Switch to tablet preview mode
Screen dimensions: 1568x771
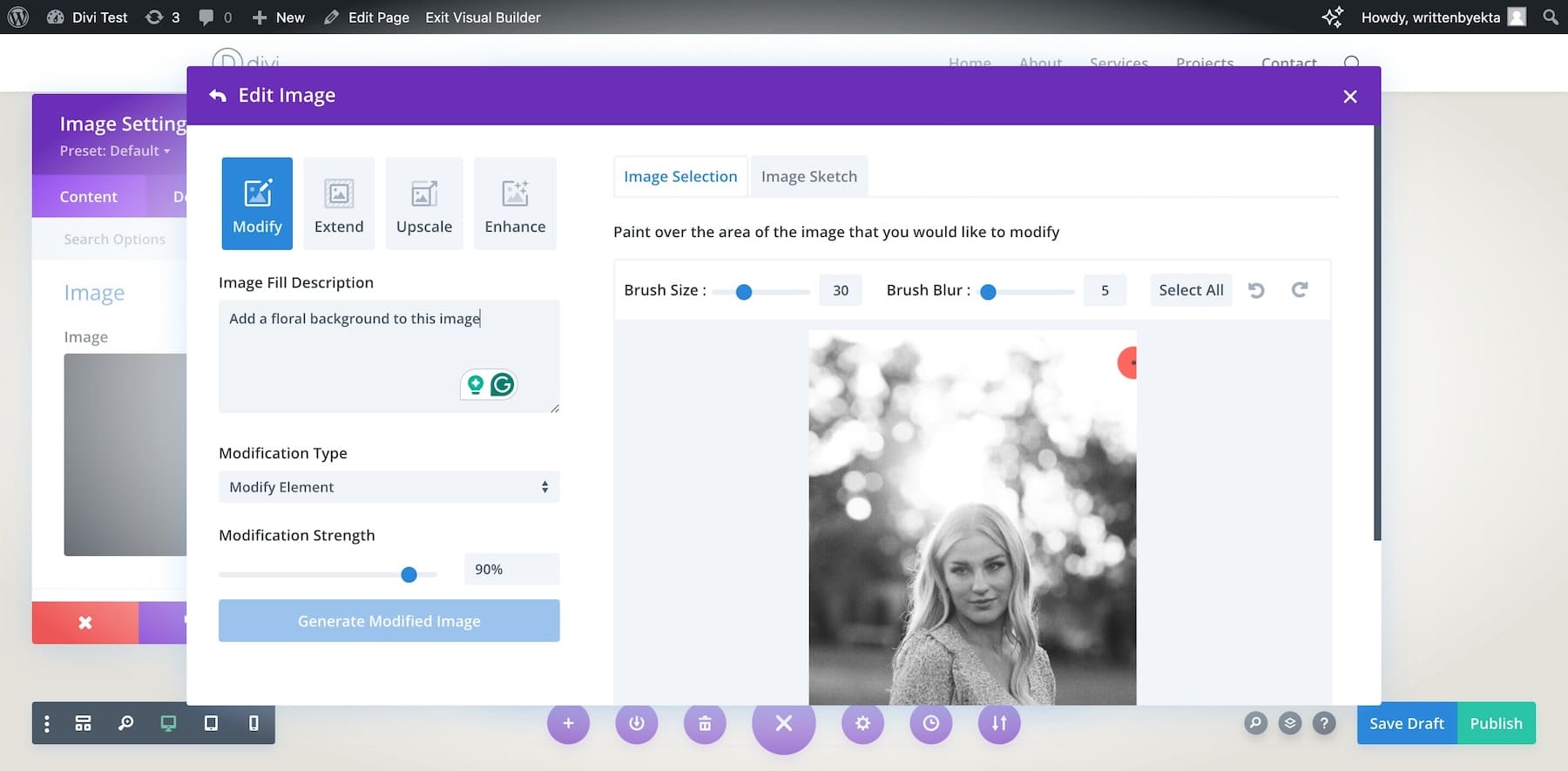pyautogui.click(x=211, y=723)
